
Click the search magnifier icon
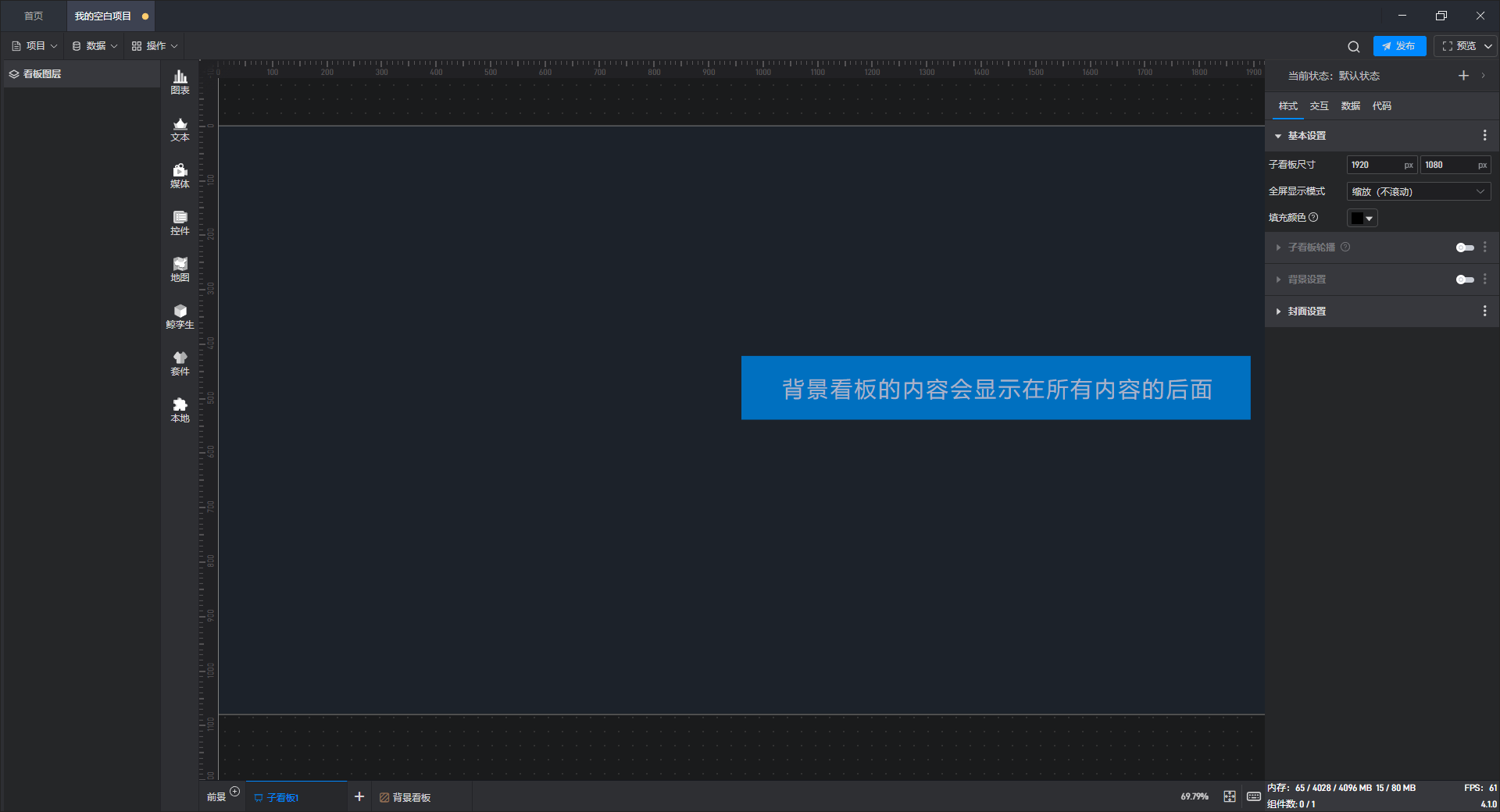(x=1354, y=46)
